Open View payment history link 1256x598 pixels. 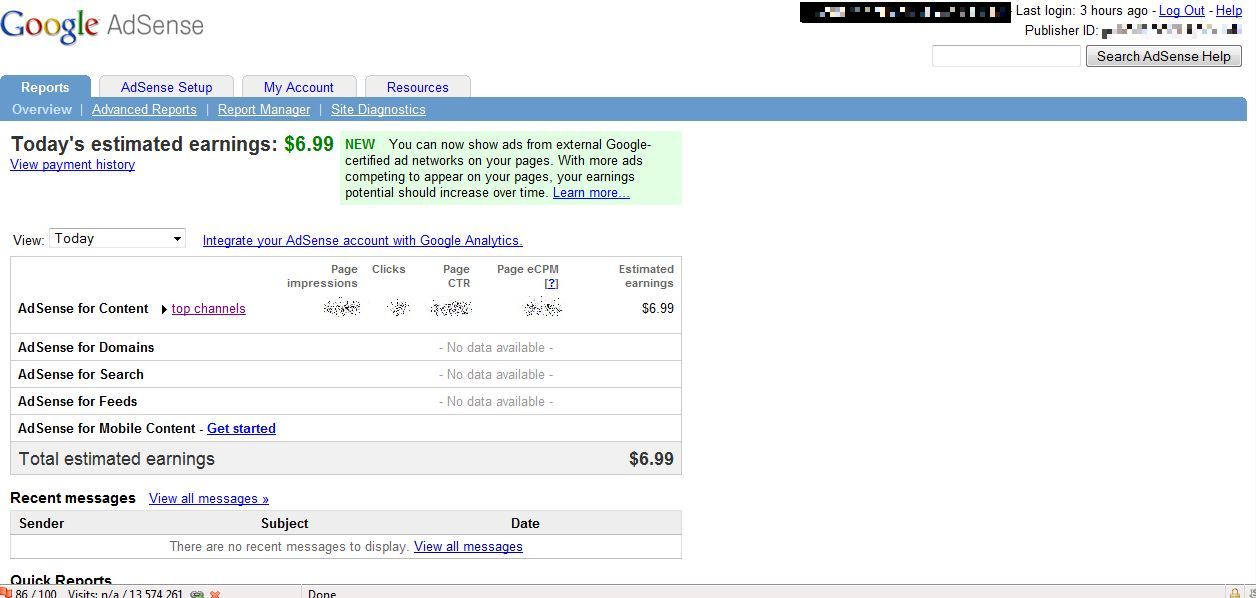(72, 164)
